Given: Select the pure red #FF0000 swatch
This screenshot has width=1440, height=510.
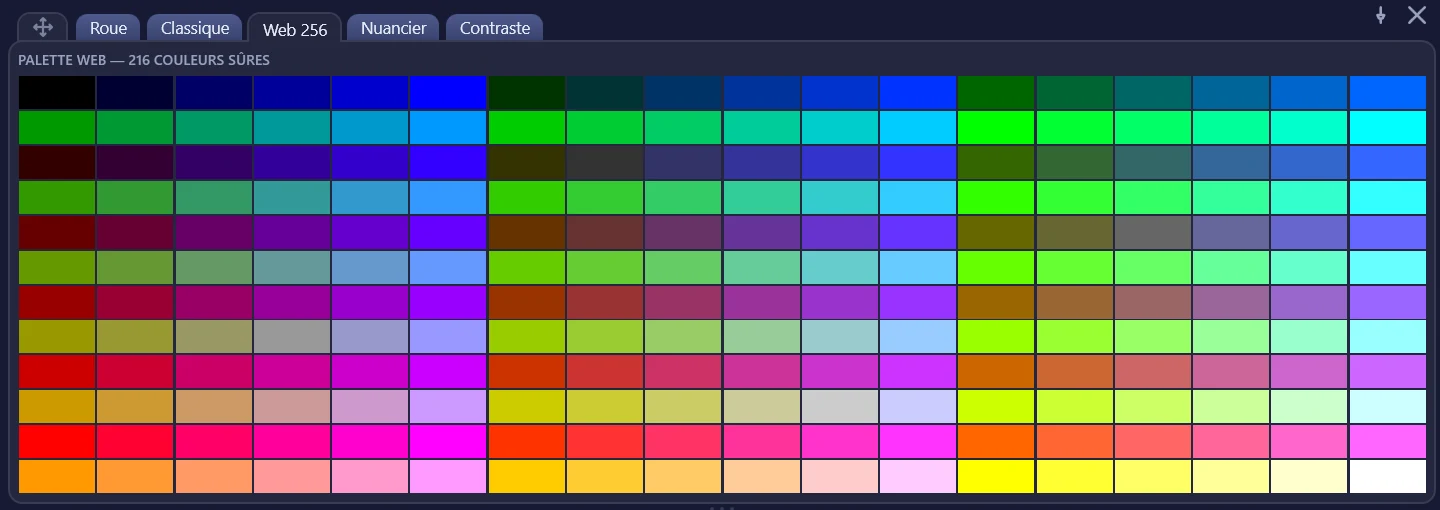Looking at the screenshot, I should click(57, 442).
